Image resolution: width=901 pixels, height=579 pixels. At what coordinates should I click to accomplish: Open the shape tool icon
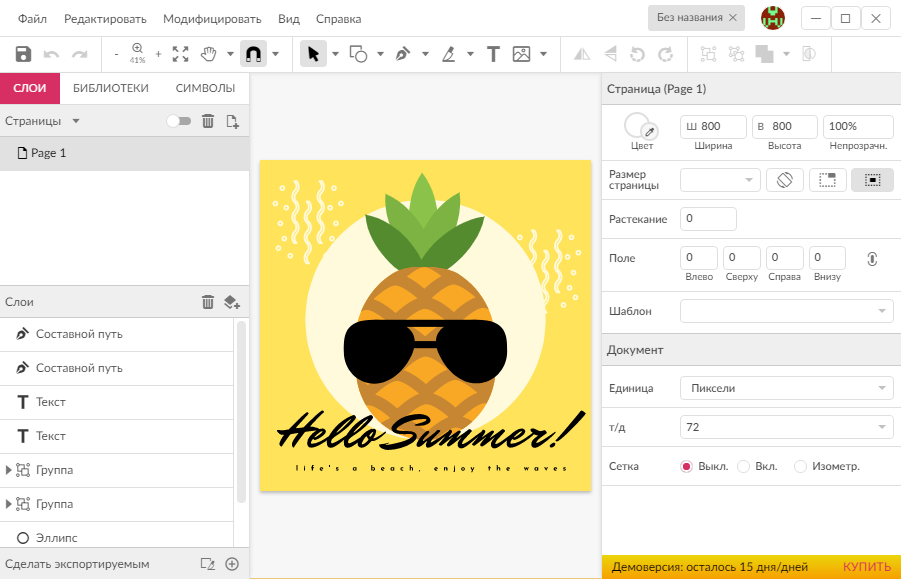[x=359, y=54]
